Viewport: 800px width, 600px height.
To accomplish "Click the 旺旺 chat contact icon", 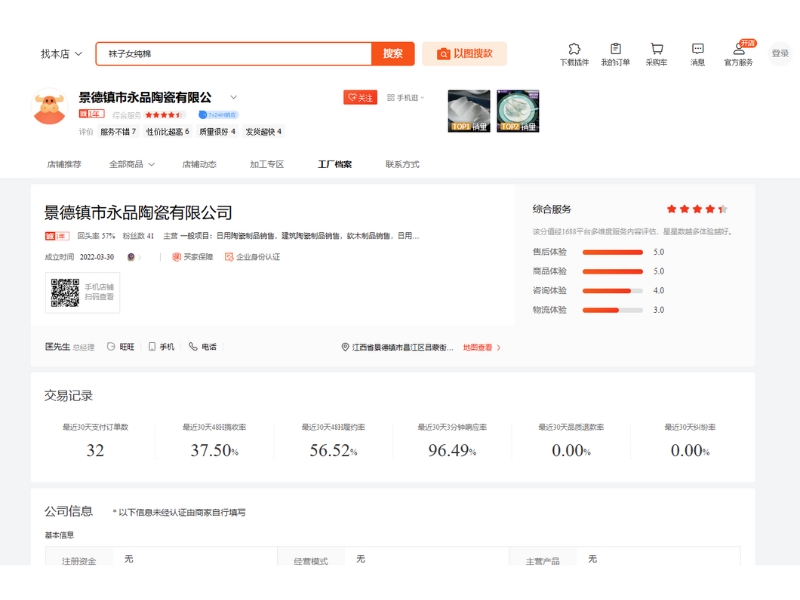I will point(120,347).
